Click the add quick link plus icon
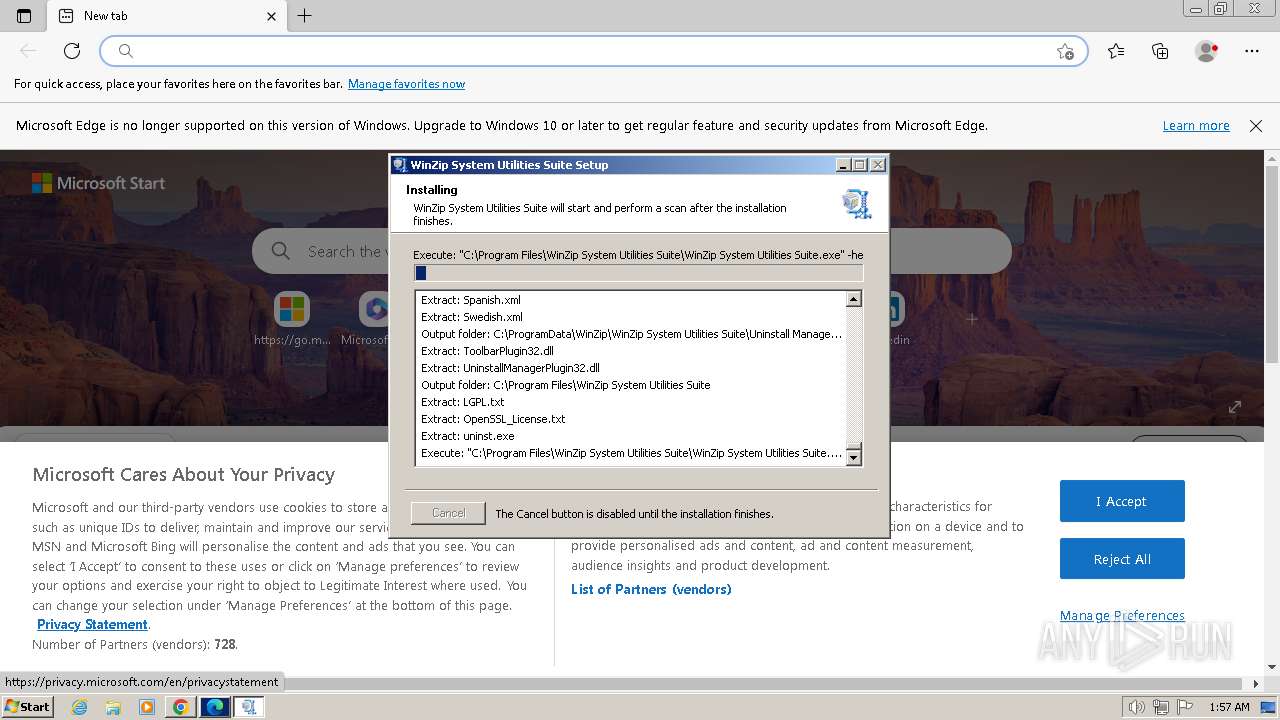The height and width of the screenshot is (720, 1280). pos(971,319)
